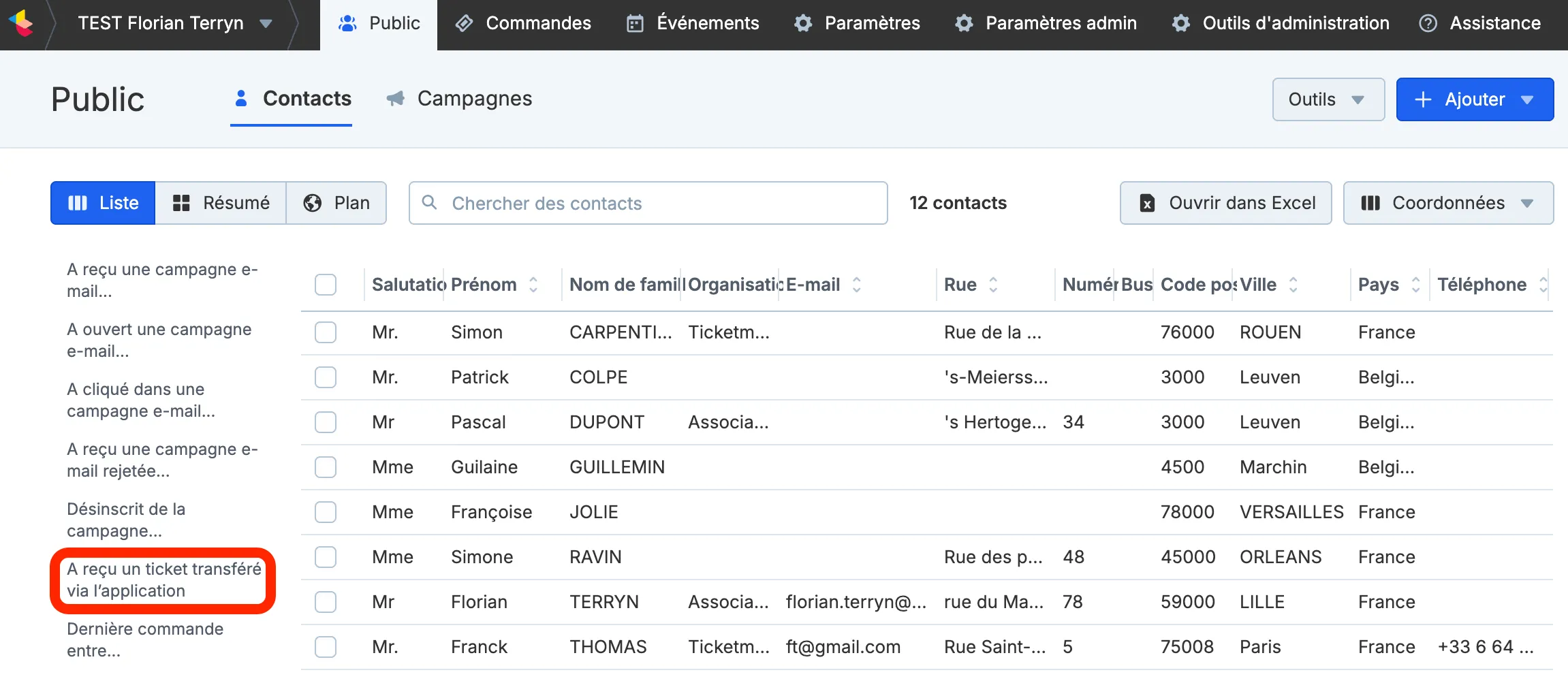
Task: Sort by the Pays column arrows
Action: click(x=1415, y=285)
